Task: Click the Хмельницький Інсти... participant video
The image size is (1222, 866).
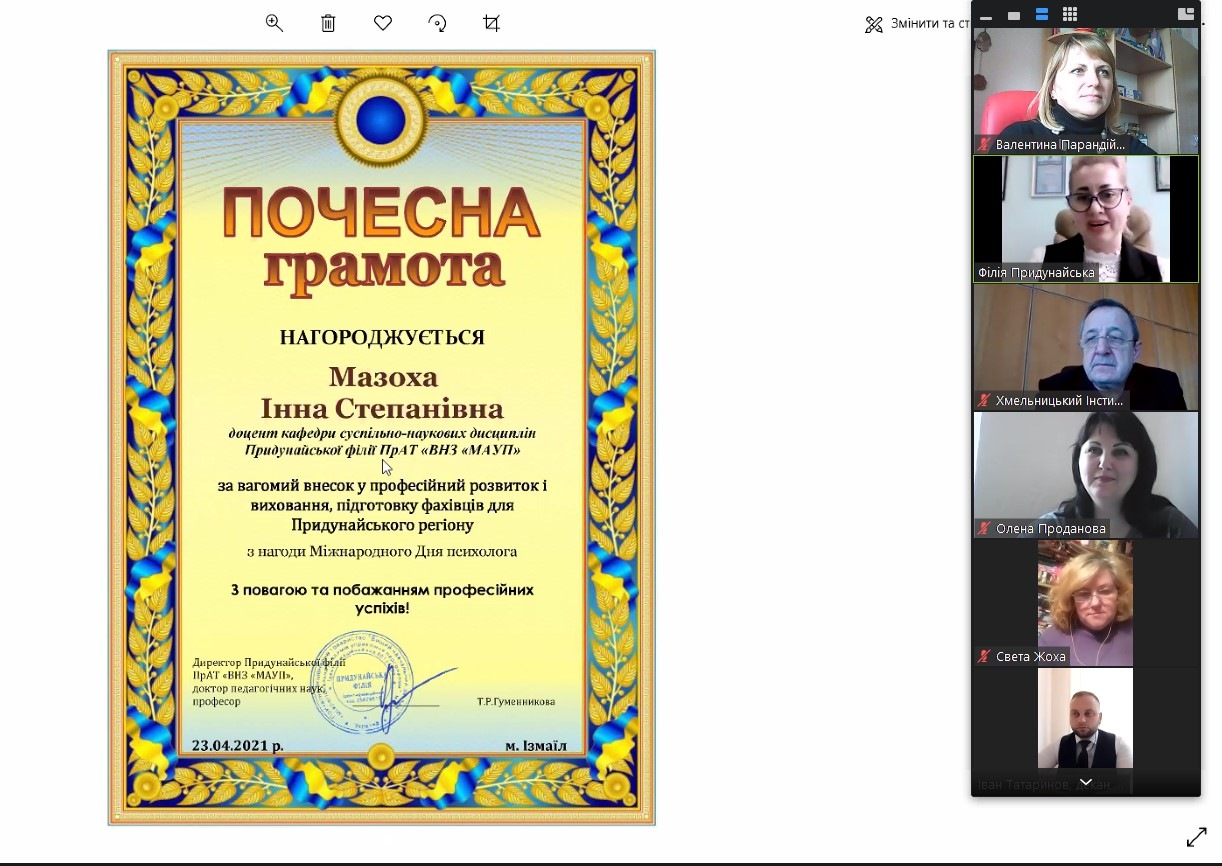Action: [1085, 346]
